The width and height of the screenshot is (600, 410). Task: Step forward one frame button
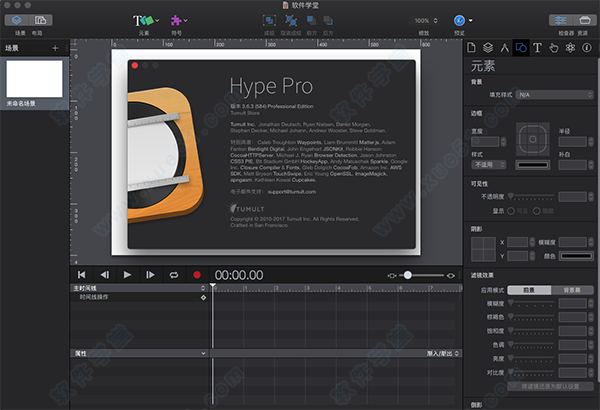point(150,275)
